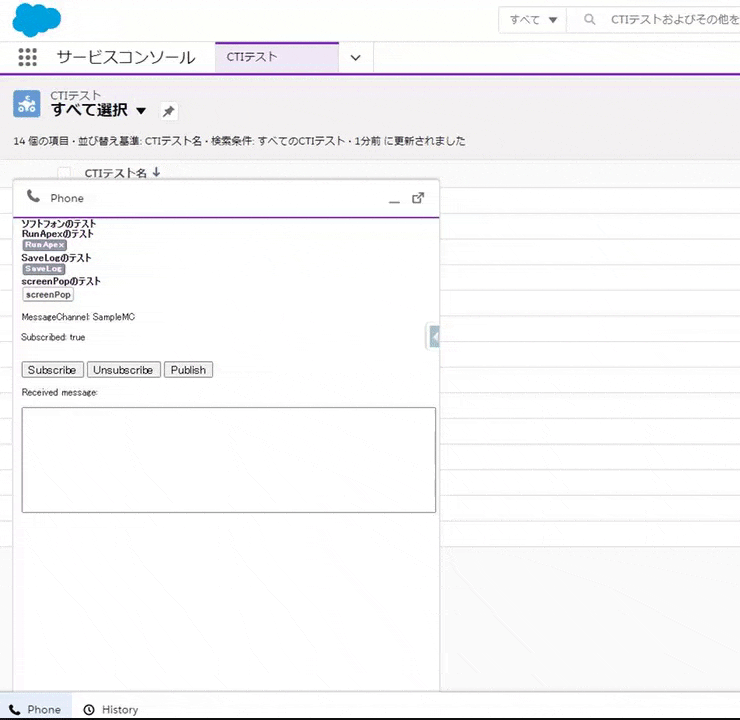Click the Salesforce cloud logo
Screen dimensions: 740x720
tap(36, 20)
